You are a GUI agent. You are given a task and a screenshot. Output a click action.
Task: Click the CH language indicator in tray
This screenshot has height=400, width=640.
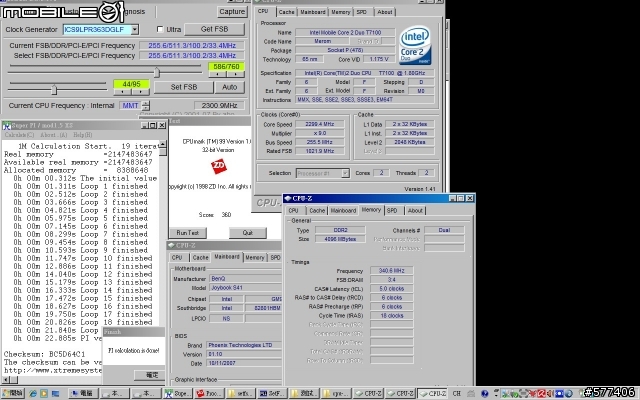point(457,394)
